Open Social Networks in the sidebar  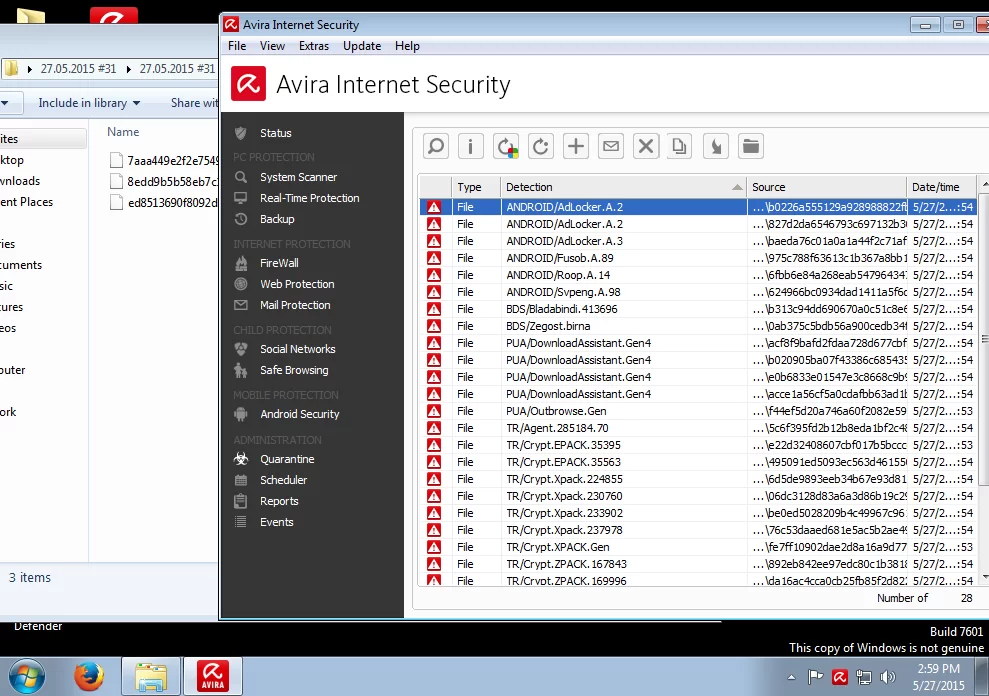298,349
